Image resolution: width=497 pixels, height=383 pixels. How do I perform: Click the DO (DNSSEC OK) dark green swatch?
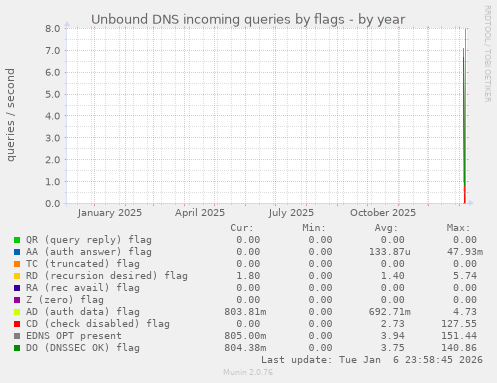click(x=17, y=348)
